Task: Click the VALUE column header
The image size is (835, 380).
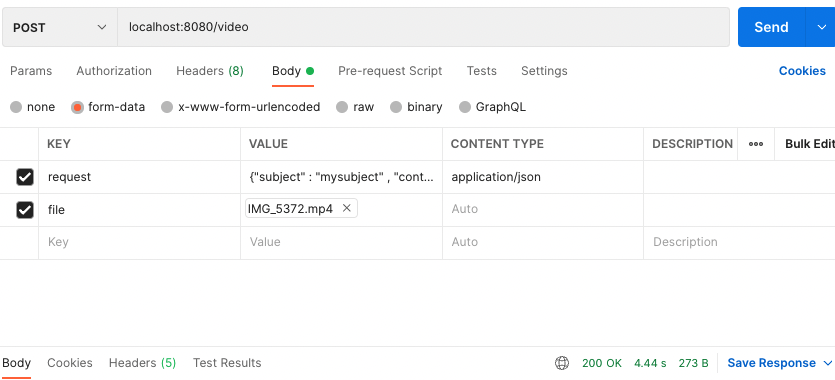Action: pos(268,144)
